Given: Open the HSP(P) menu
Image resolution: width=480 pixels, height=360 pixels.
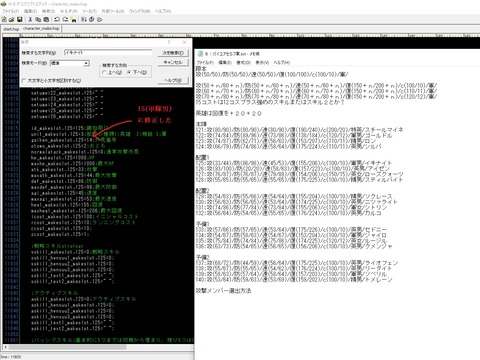Looking at the screenshot, I should click(x=69, y=11).
